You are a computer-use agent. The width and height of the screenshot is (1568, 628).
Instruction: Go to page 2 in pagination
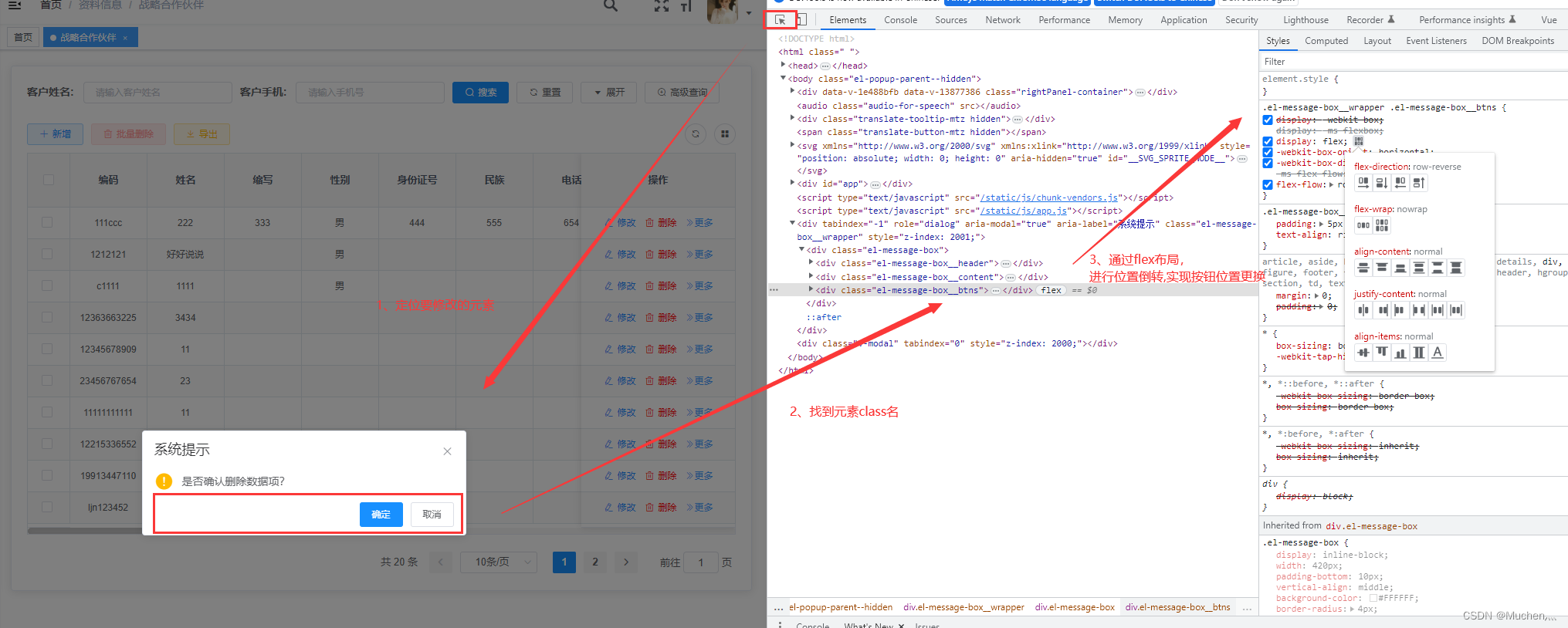pyautogui.click(x=595, y=562)
